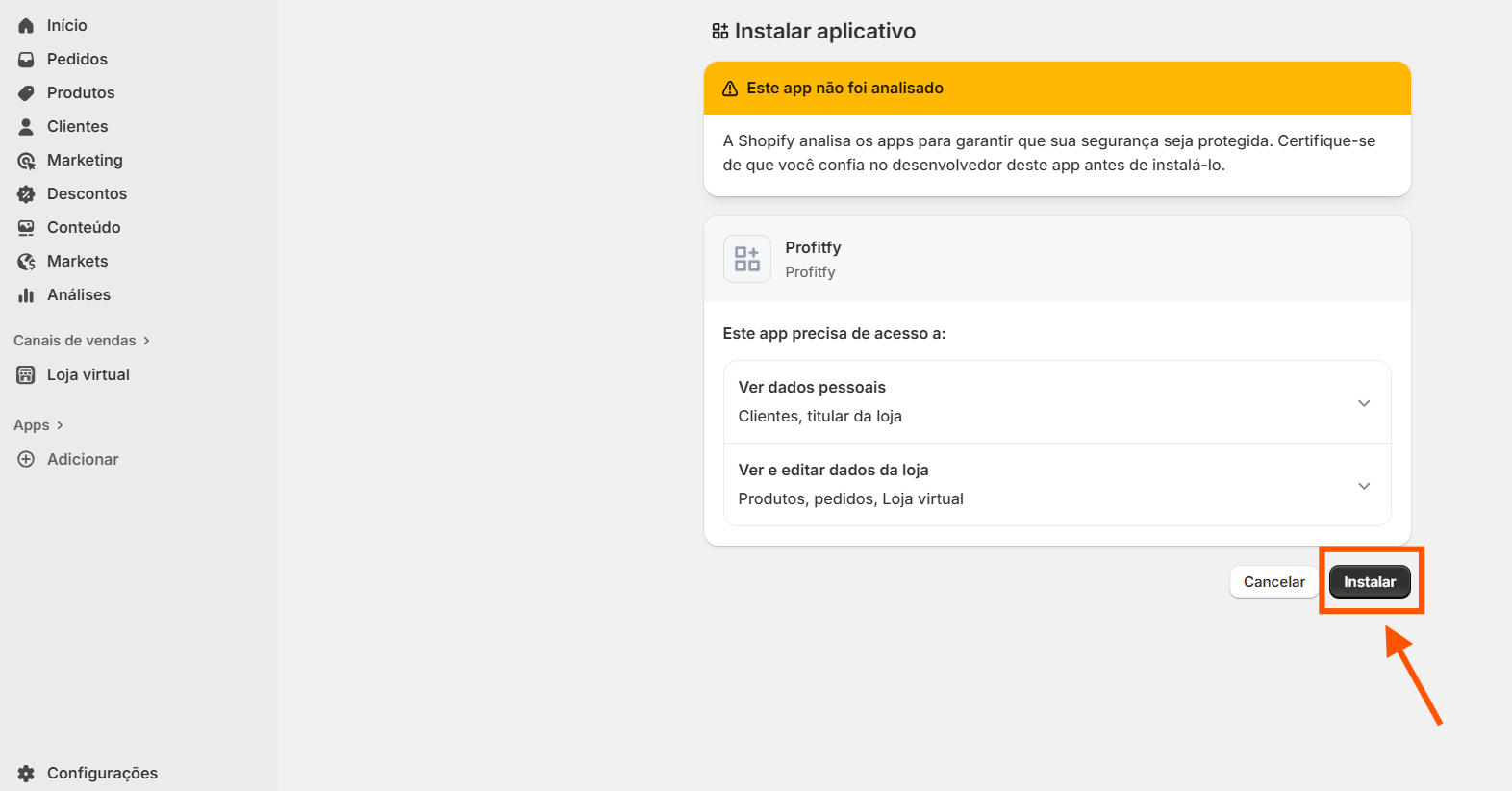The image size is (1512, 791).
Task: Expand Ver dados pessoais permission chevron
Action: [1364, 403]
